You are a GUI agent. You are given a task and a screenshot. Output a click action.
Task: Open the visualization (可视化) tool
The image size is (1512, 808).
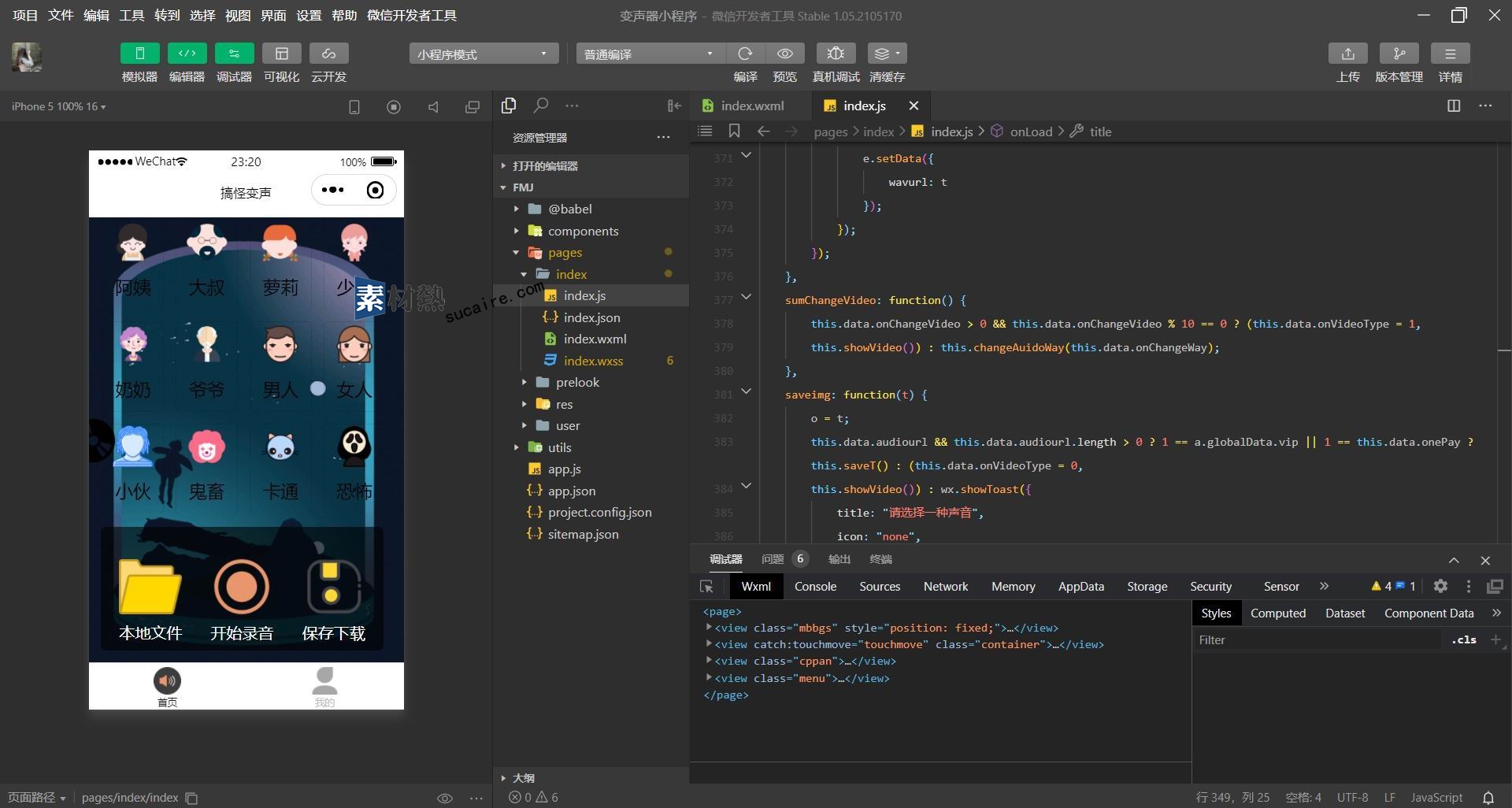tap(281, 54)
